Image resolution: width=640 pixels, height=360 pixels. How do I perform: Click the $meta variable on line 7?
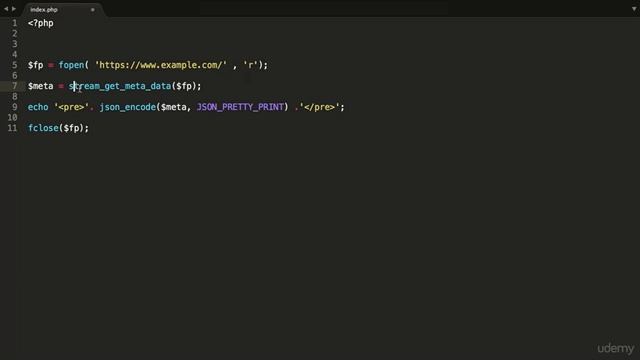pyautogui.click(x=40, y=86)
